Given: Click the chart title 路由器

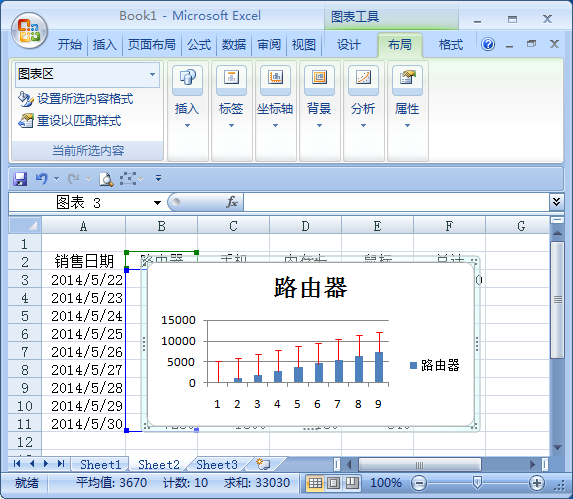Looking at the screenshot, I should 310,287.
